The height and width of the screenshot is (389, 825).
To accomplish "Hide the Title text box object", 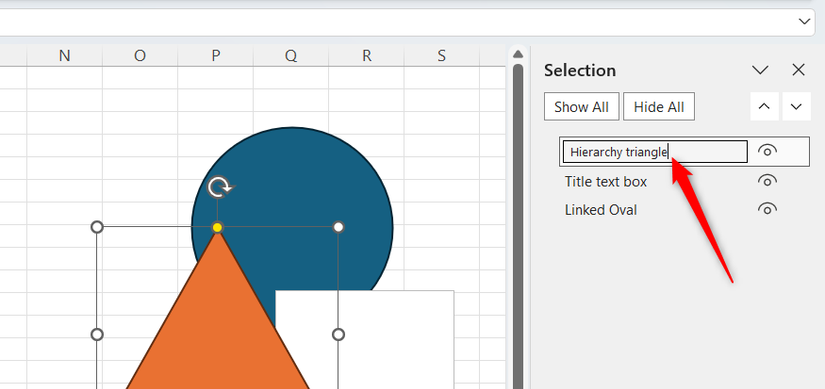I will [767, 181].
